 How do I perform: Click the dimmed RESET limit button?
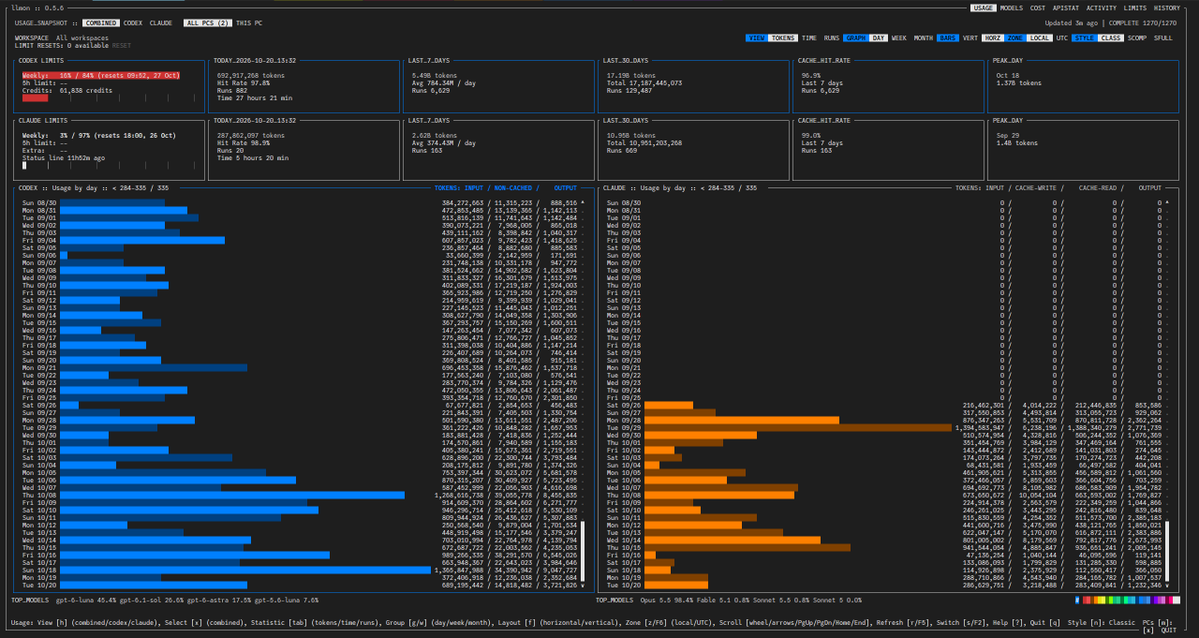(122, 46)
